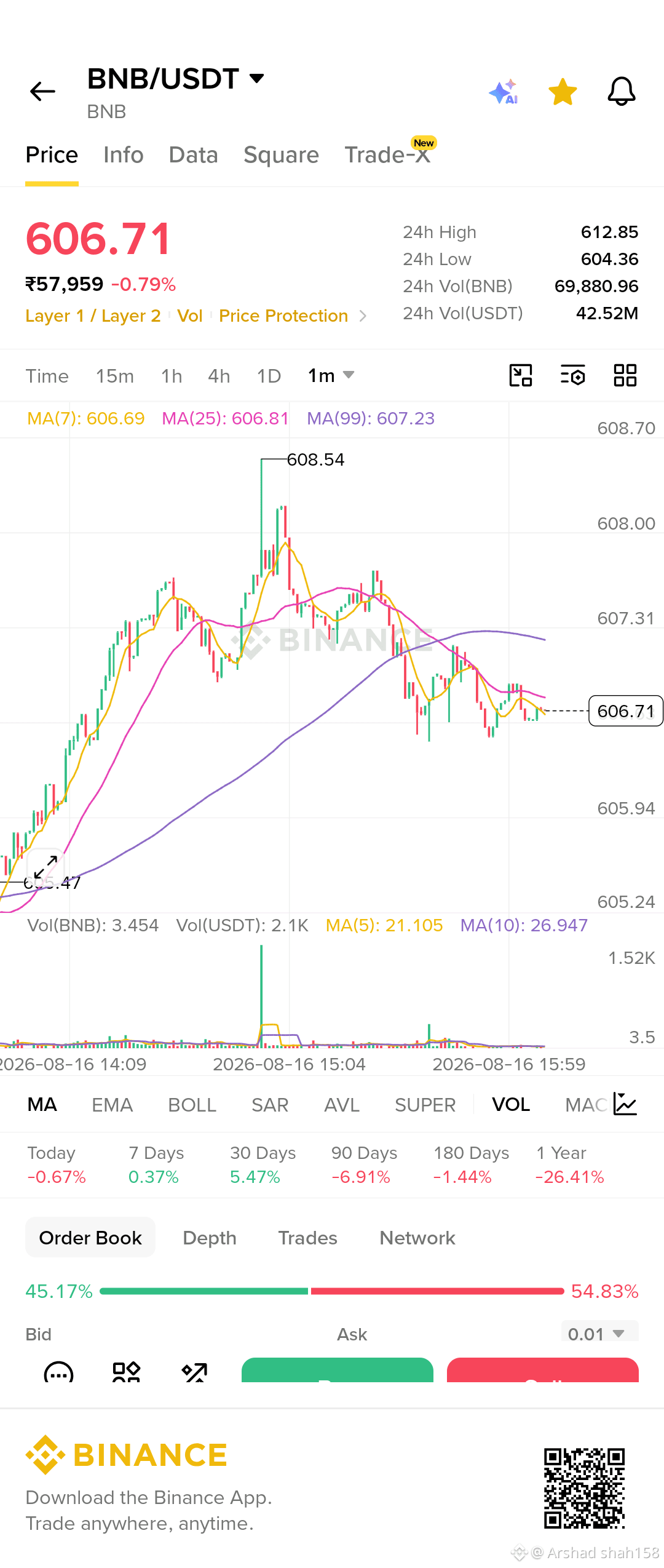The width and height of the screenshot is (664, 1568).
Task: Select the Price tab
Action: (x=52, y=155)
